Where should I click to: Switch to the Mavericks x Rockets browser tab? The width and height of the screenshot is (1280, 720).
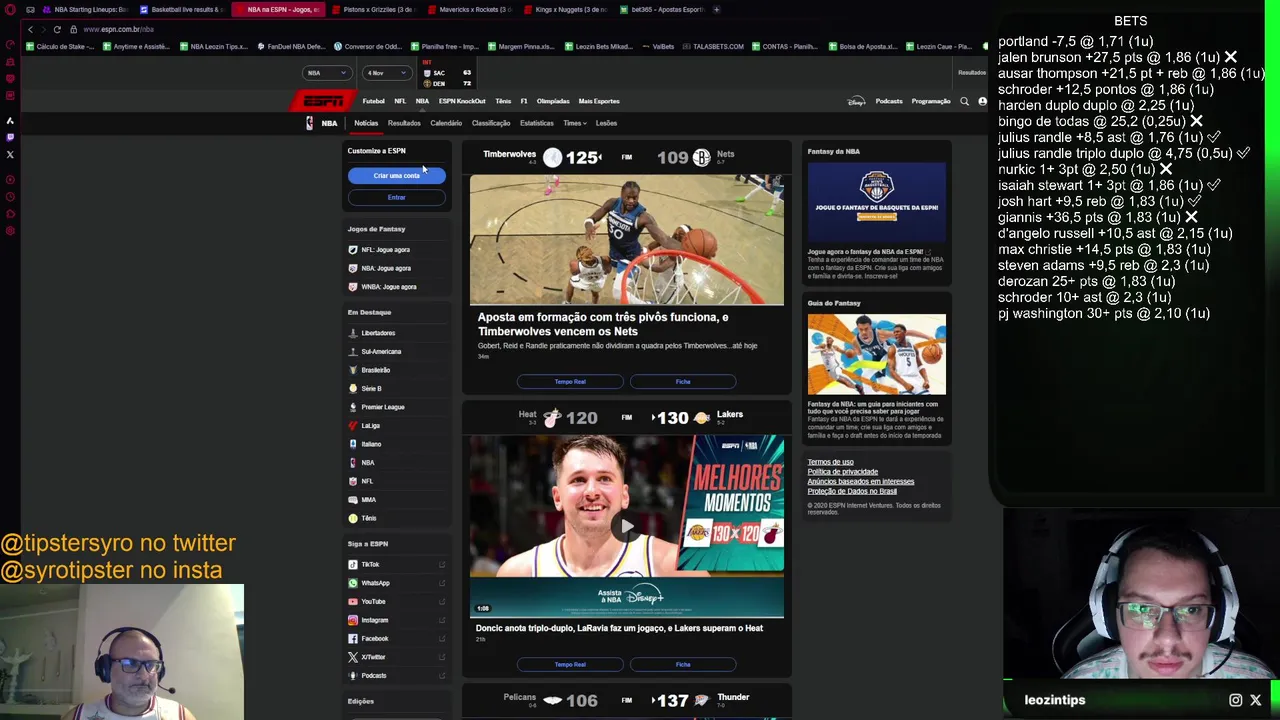tap(473, 9)
